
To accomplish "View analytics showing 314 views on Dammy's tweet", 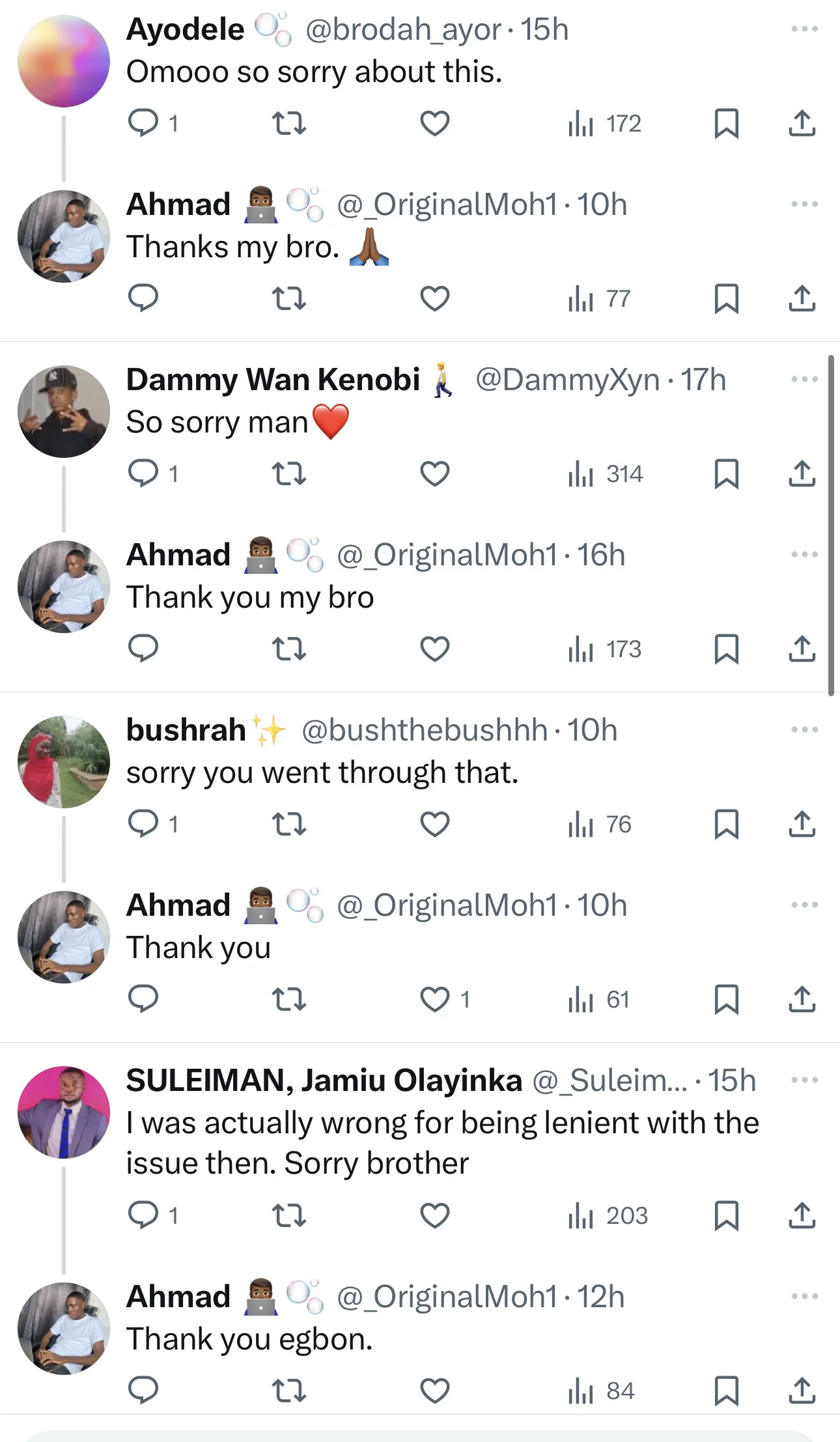I will click(x=606, y=474).
